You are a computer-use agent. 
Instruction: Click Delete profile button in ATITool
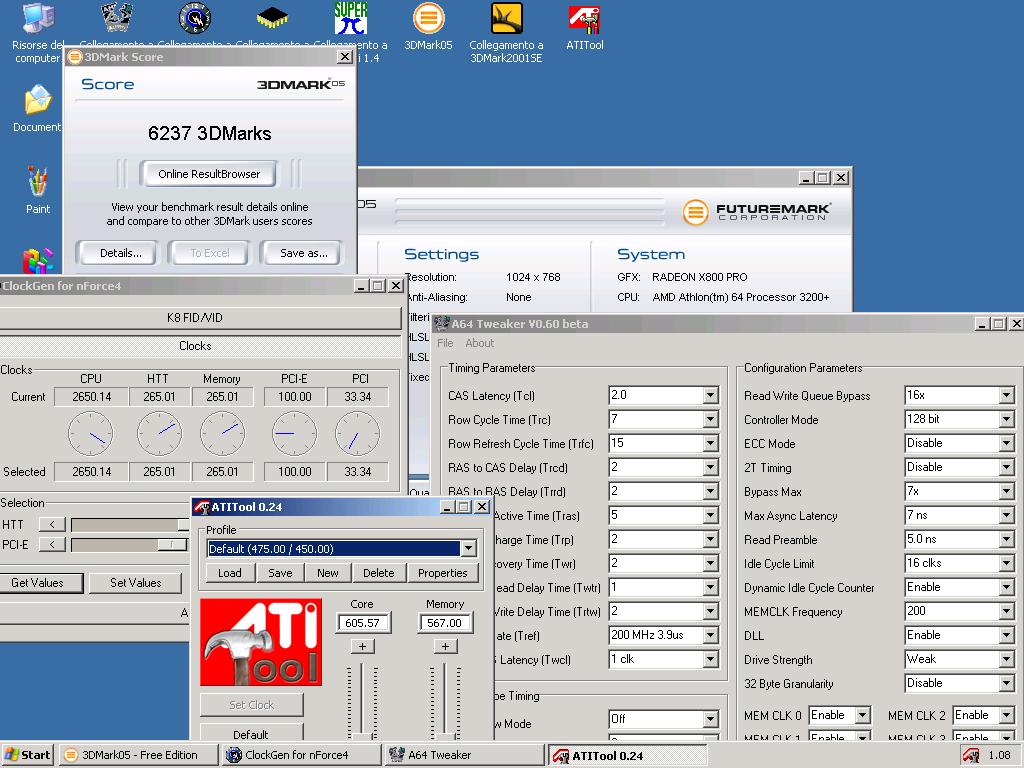pyautogui.click(x=379, y=573)
